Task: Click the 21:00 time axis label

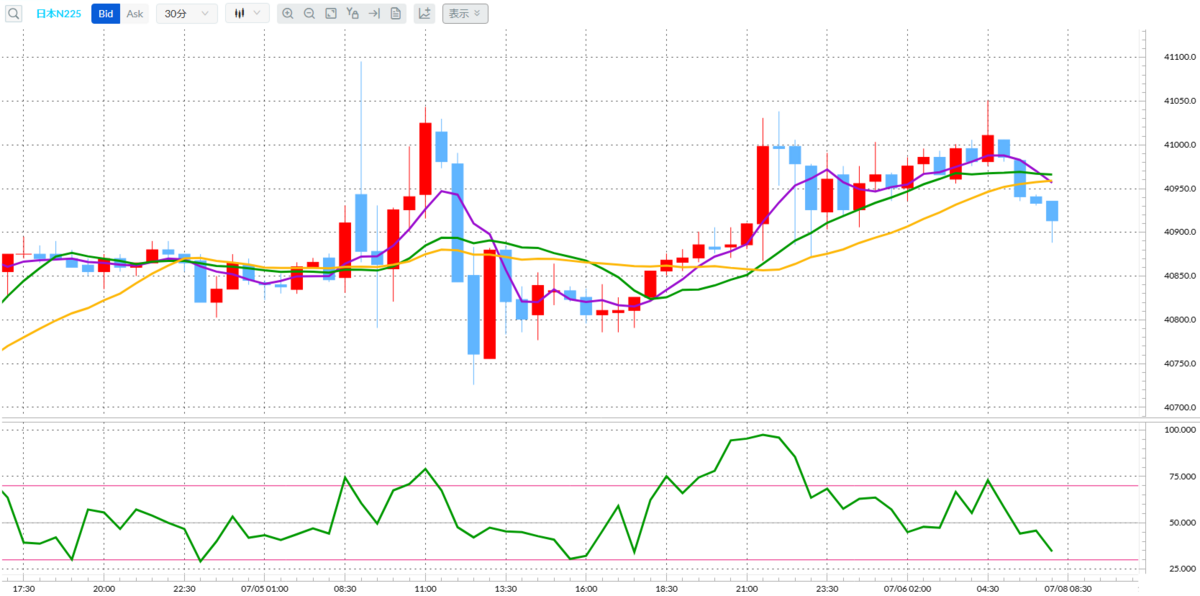Action: click(747, 589)
